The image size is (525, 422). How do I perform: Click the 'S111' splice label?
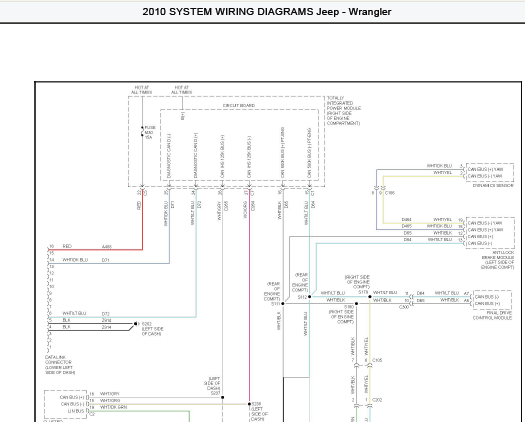pyautogui.click(x=276, y=304)
